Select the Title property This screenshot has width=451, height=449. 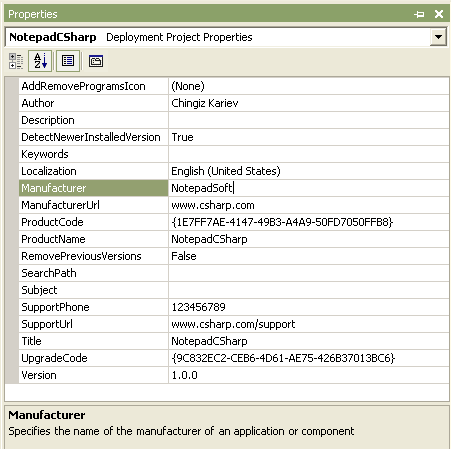pyautogui.click(x=93, y=341)
